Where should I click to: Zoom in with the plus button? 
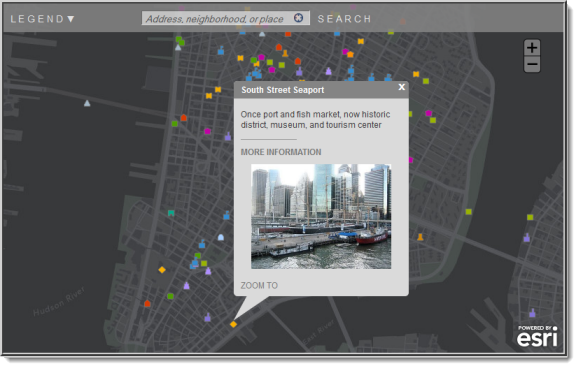coord(532,48)
